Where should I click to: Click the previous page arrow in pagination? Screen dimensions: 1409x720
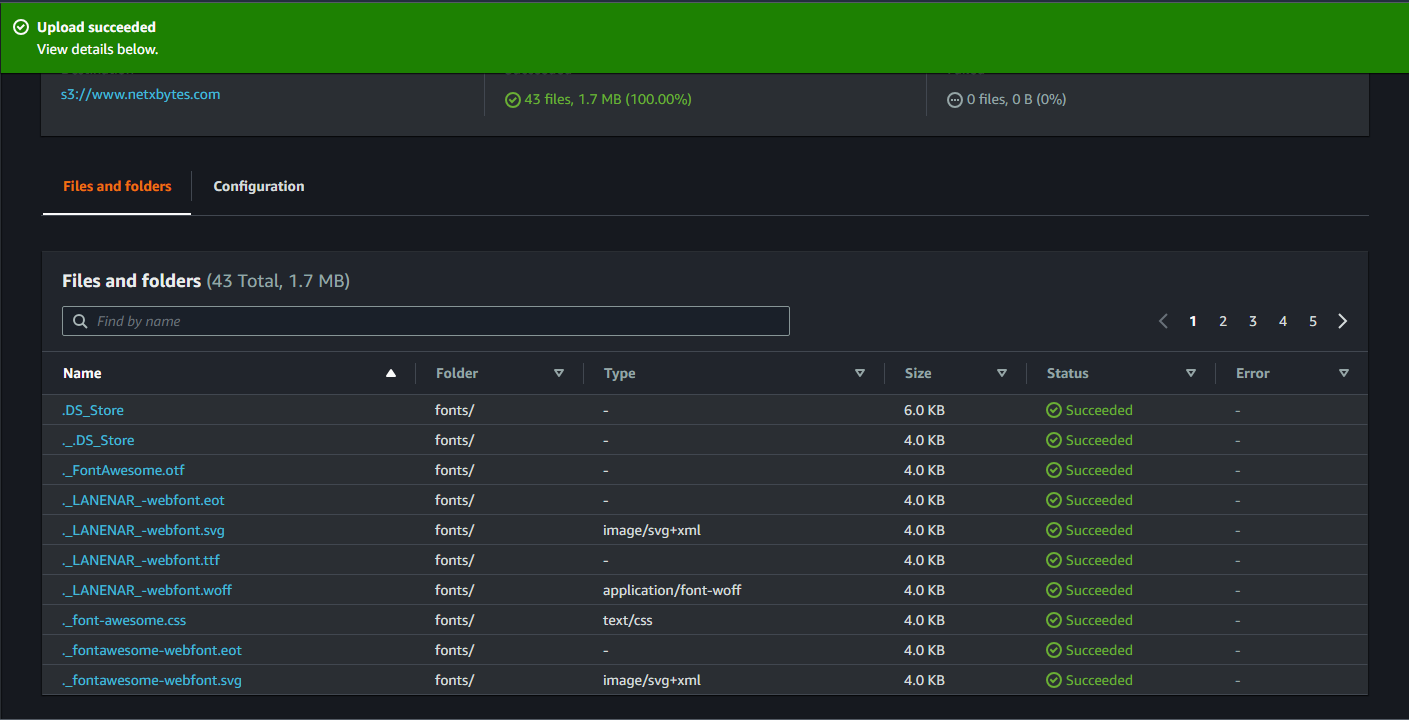coord(1163,321)
